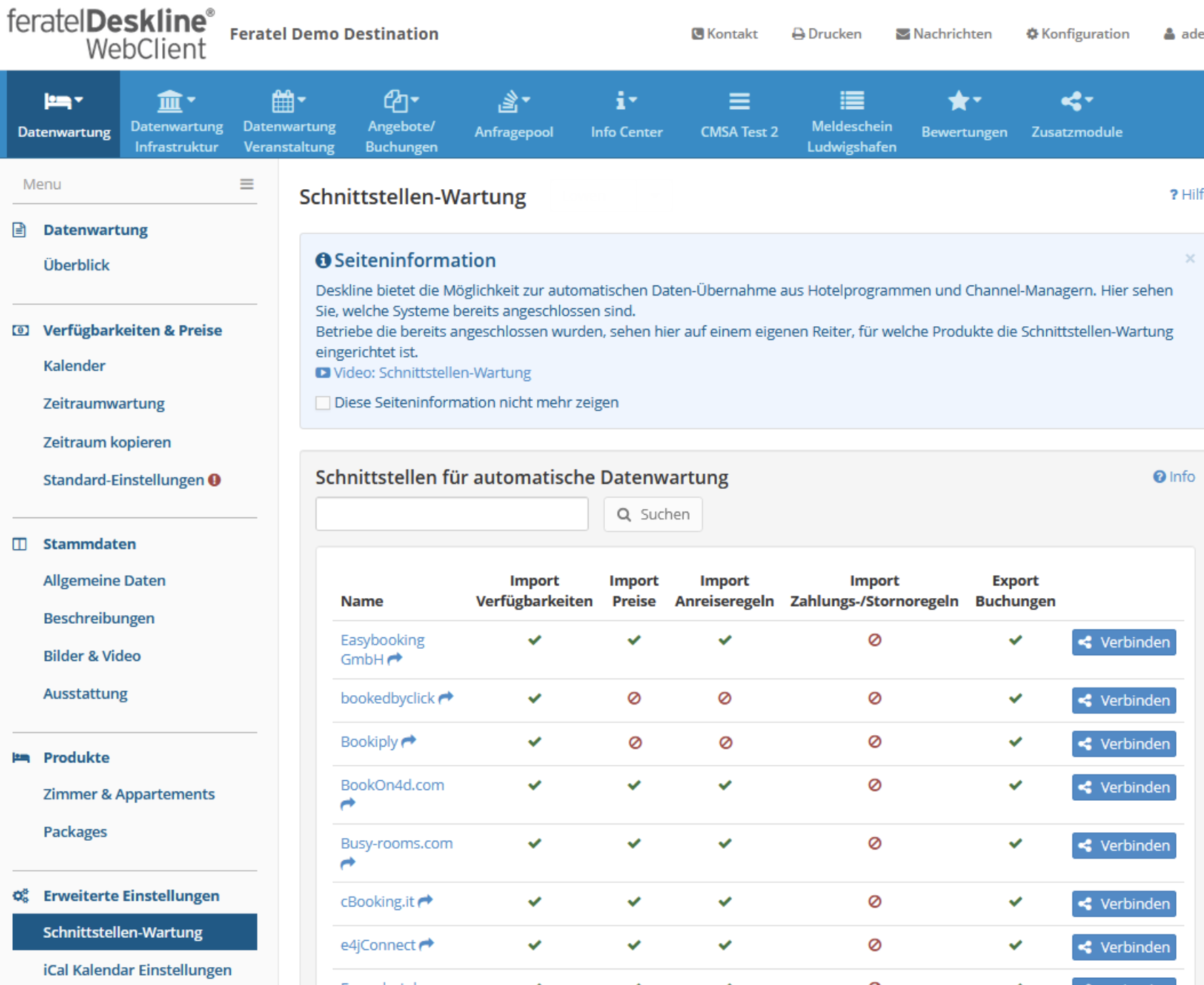Check Diese Seiteninformation nicht mehr zeigen
The height and width of the screenshot is (985, 1204).
[x=323, y=403]
